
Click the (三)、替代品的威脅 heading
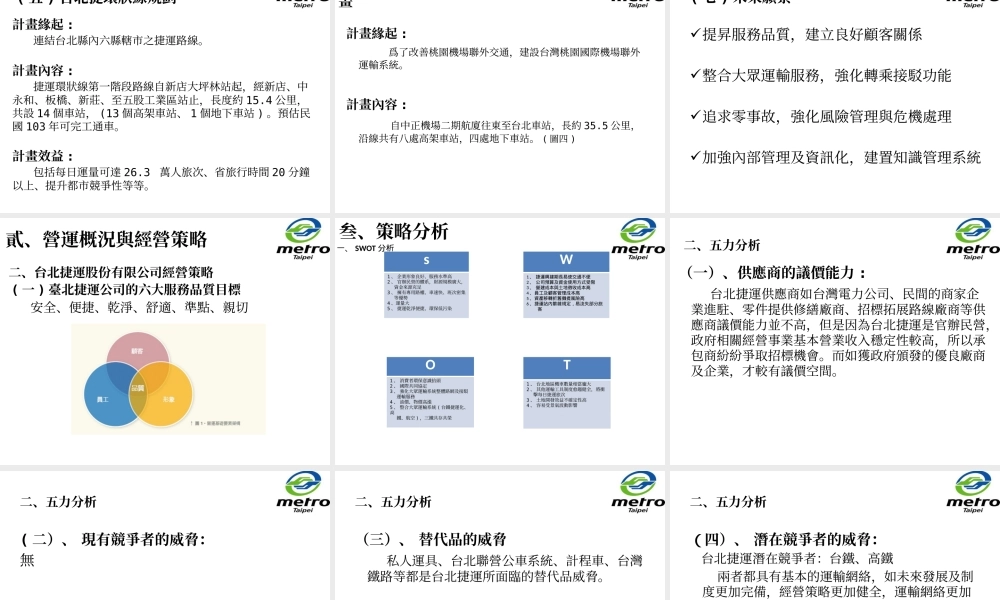click(x=434, y=539)
